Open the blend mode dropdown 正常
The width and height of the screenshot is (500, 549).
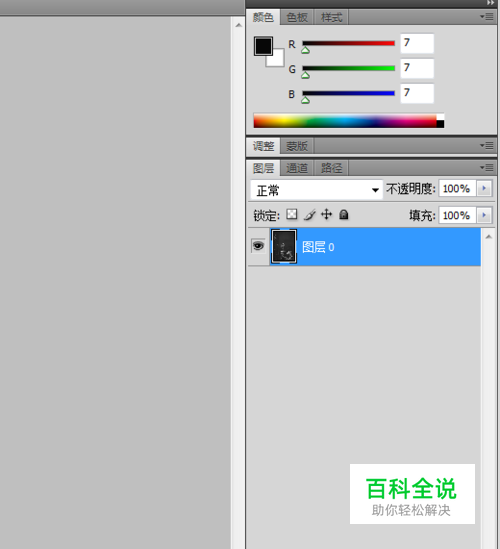click(316, 190)
